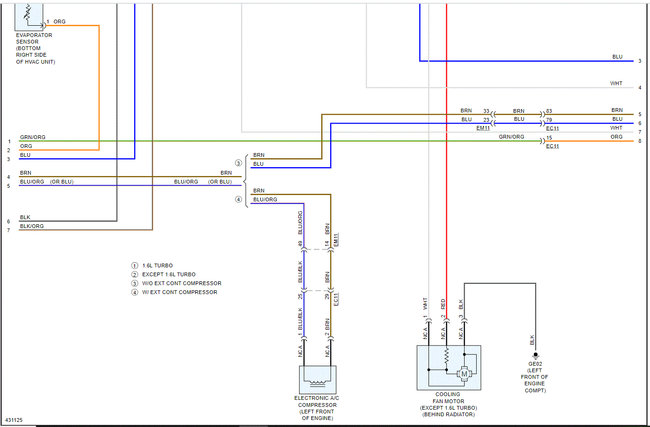
Task: Click the diagram number '431125'
Action: (14, 420)
